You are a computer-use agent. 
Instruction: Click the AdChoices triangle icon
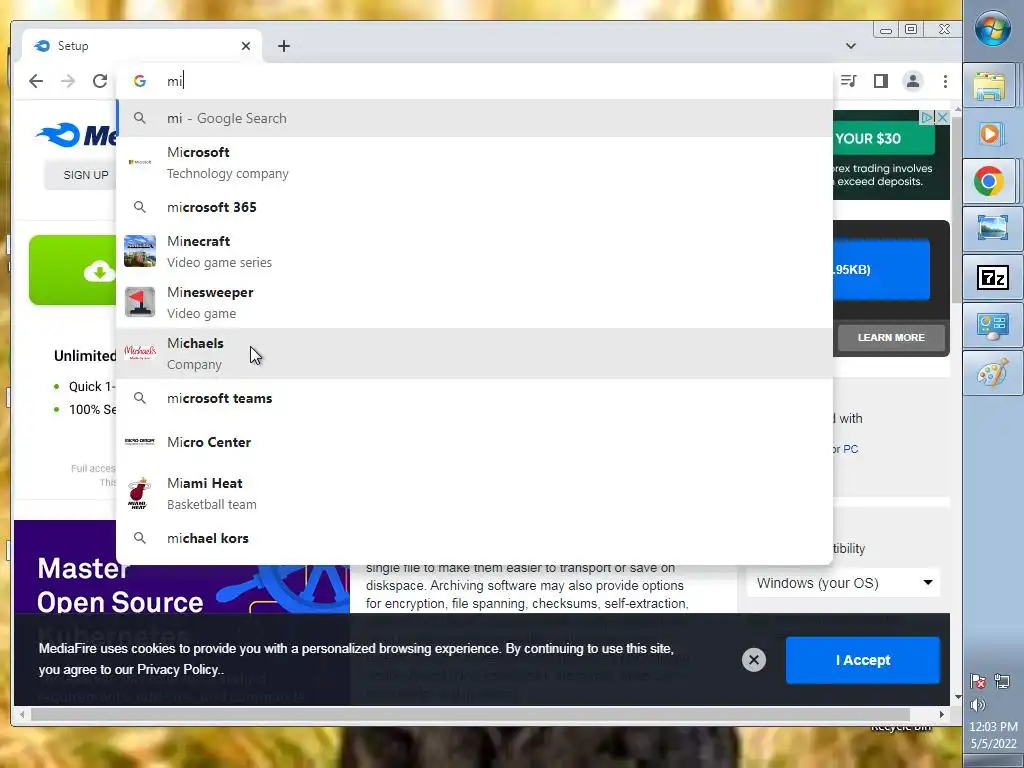pos(927,118)
